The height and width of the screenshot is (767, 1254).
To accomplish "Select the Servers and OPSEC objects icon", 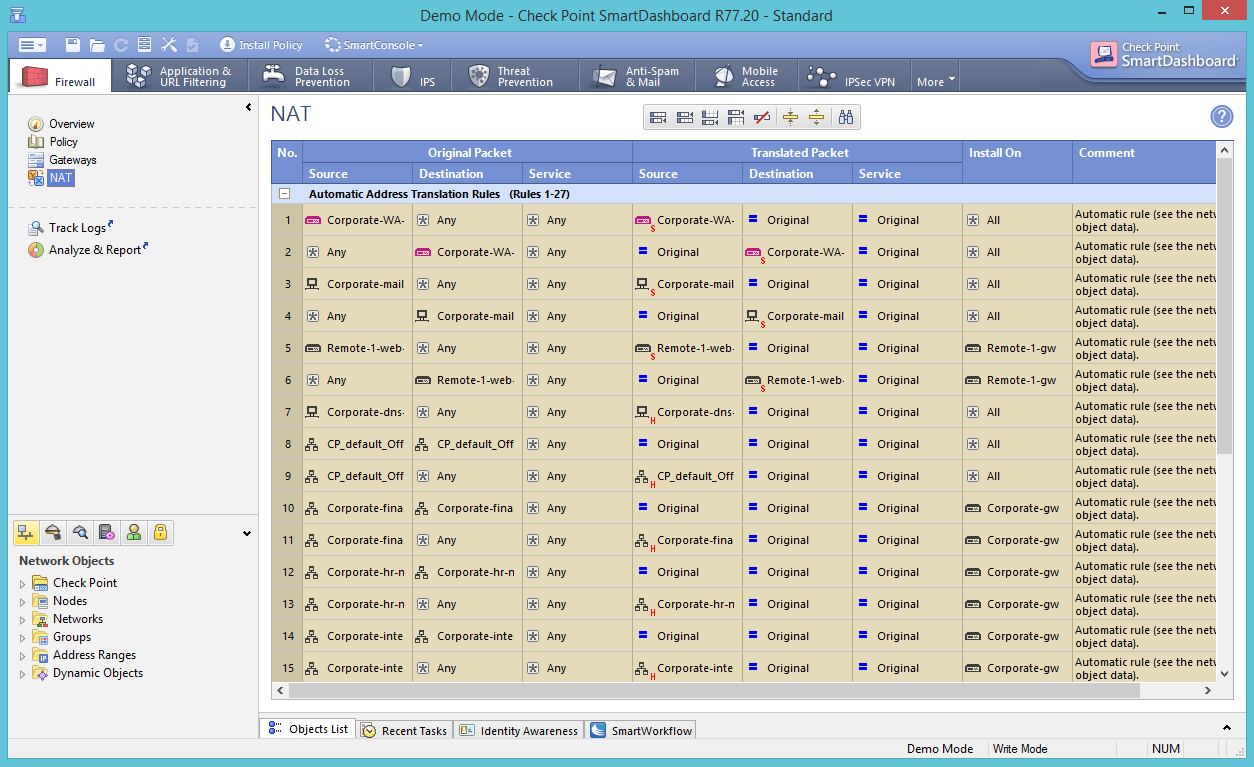I will [107, 533].
